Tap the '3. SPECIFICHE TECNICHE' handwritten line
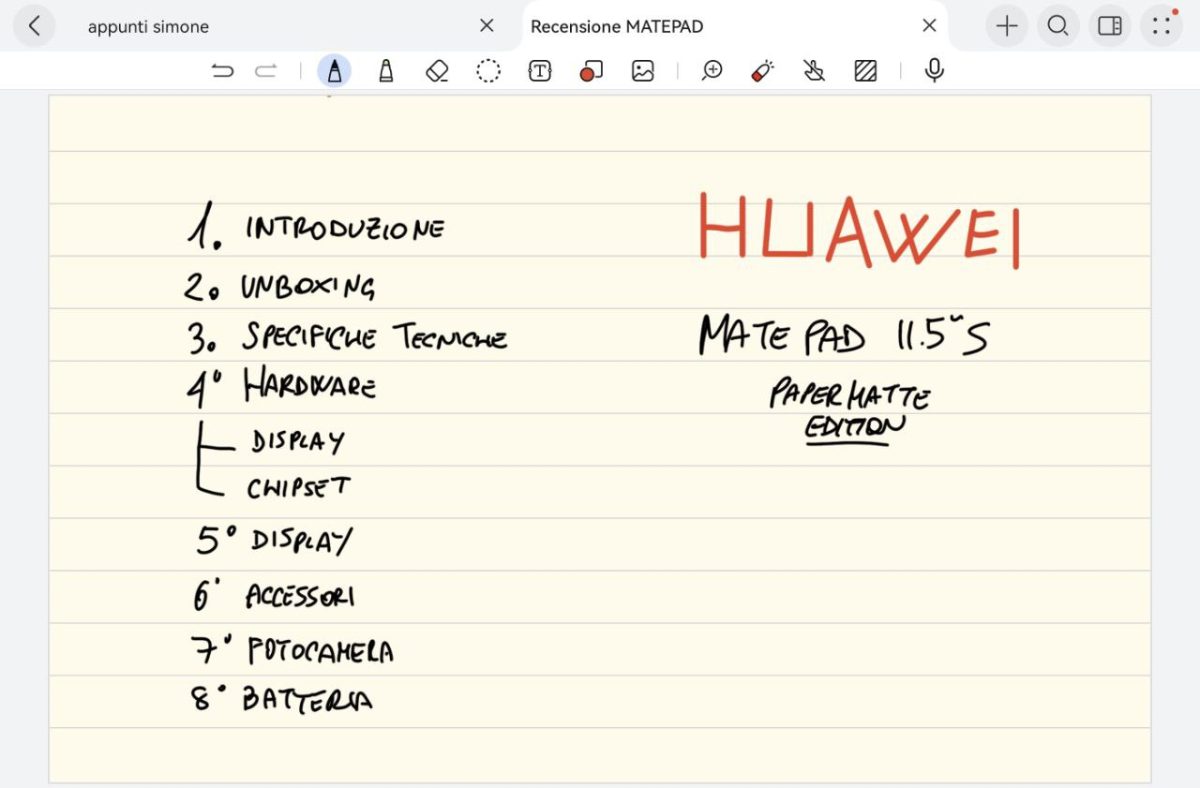The image size is (1200, 788). pos(347,337)
